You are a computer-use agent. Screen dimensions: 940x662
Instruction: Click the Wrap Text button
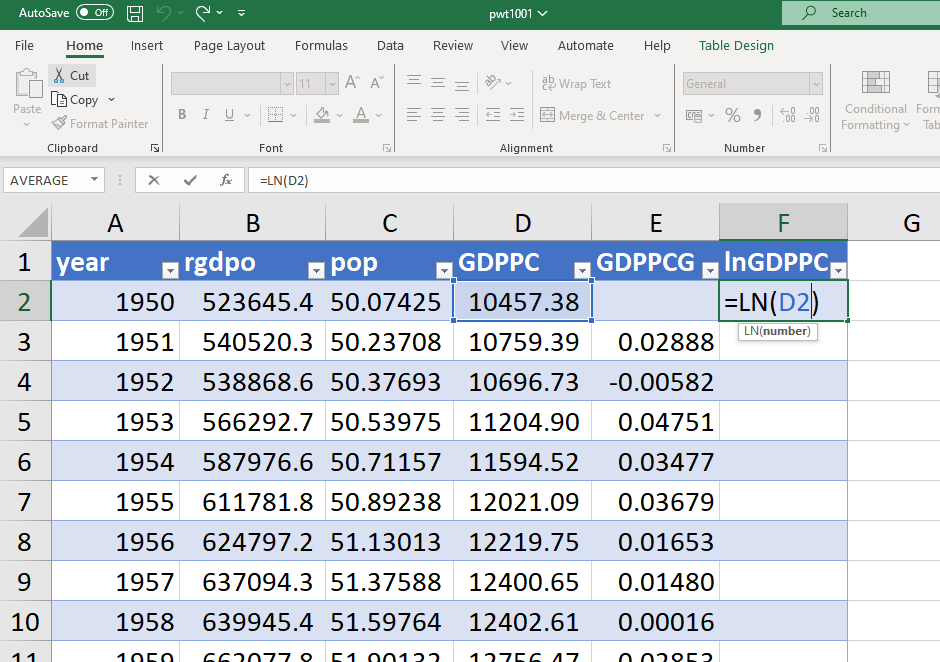(x=576, y=84)
